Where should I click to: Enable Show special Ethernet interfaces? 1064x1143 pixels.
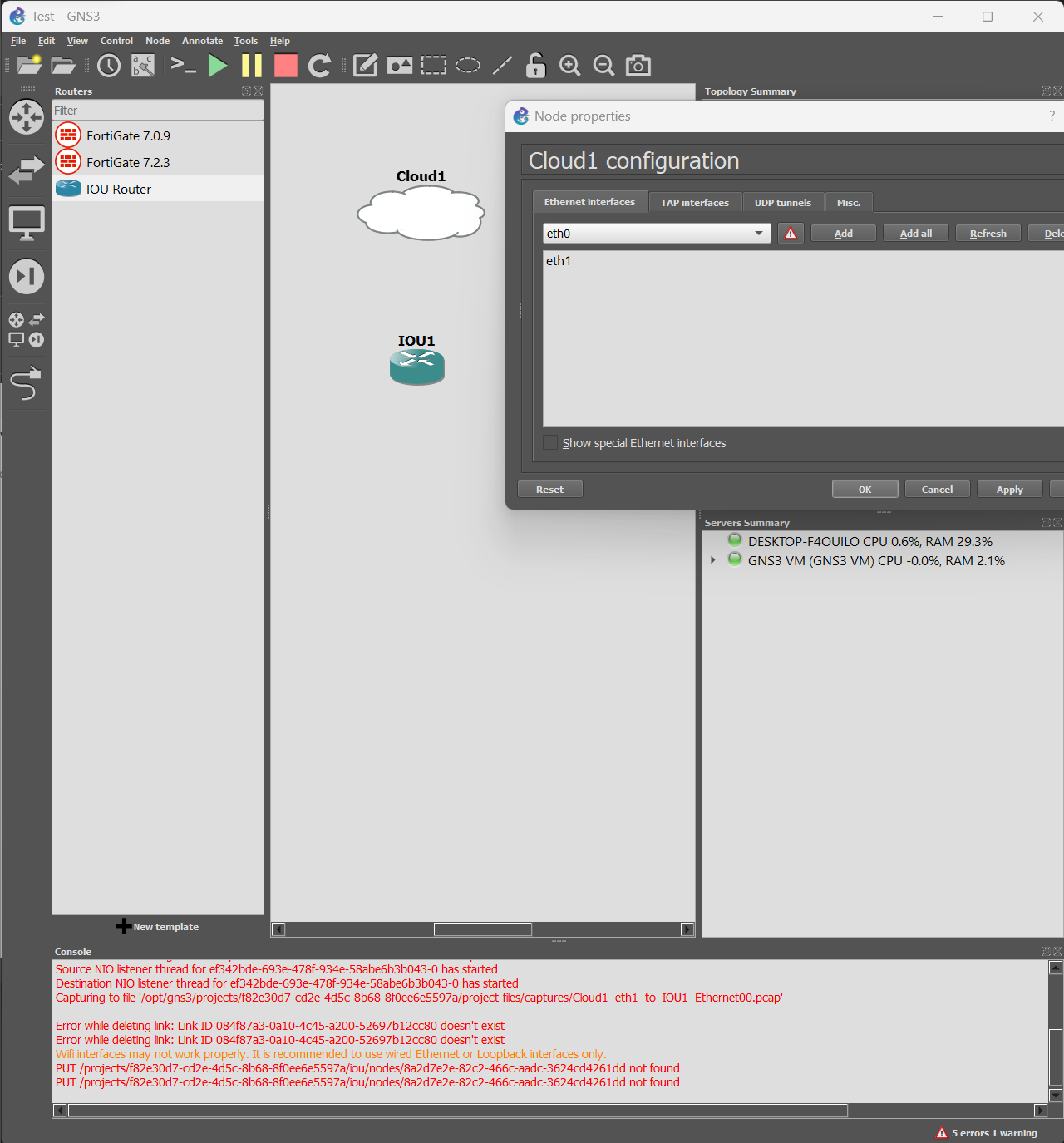550,442
